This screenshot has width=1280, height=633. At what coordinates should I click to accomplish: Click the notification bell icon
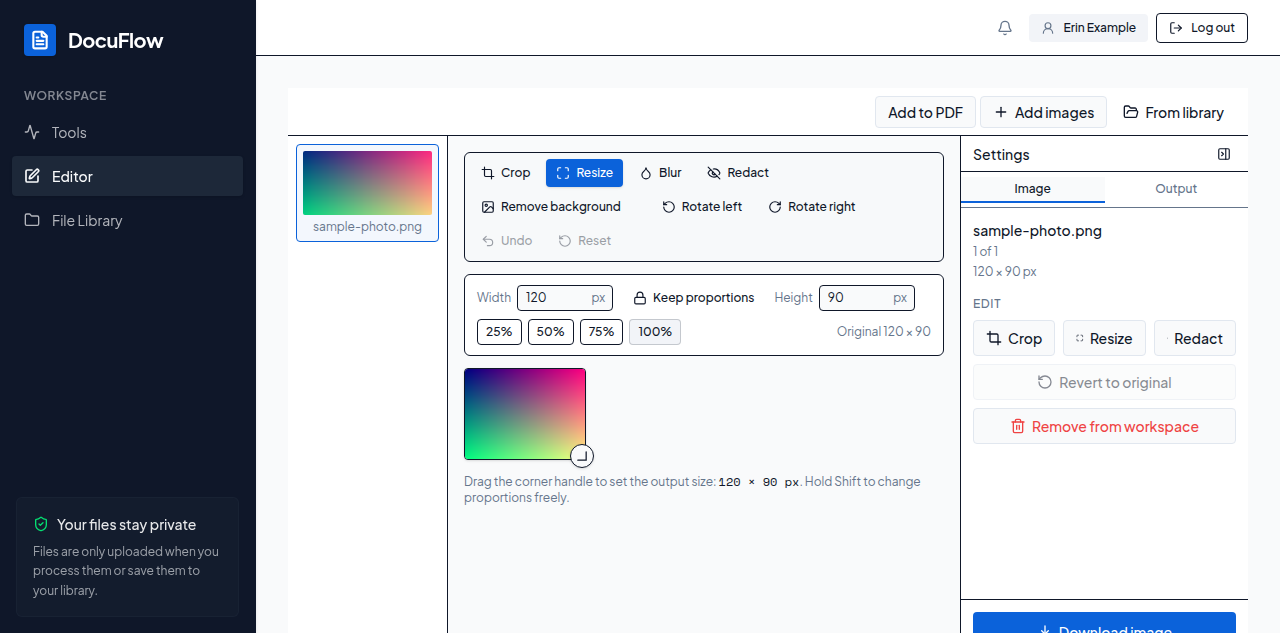click(x=1005, y=28)
